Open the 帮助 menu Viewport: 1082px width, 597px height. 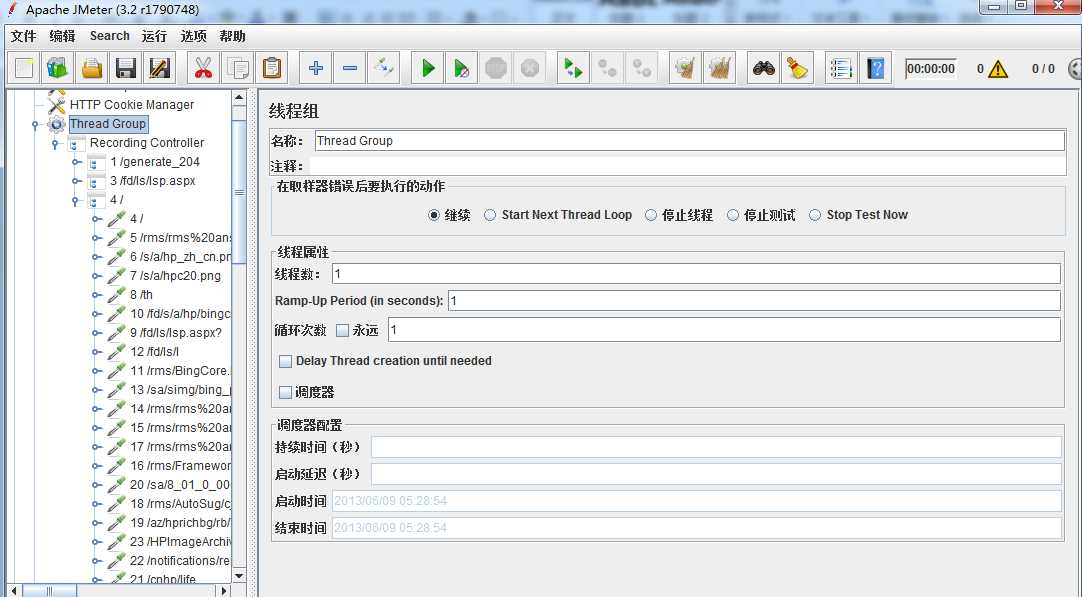[233, 36]
